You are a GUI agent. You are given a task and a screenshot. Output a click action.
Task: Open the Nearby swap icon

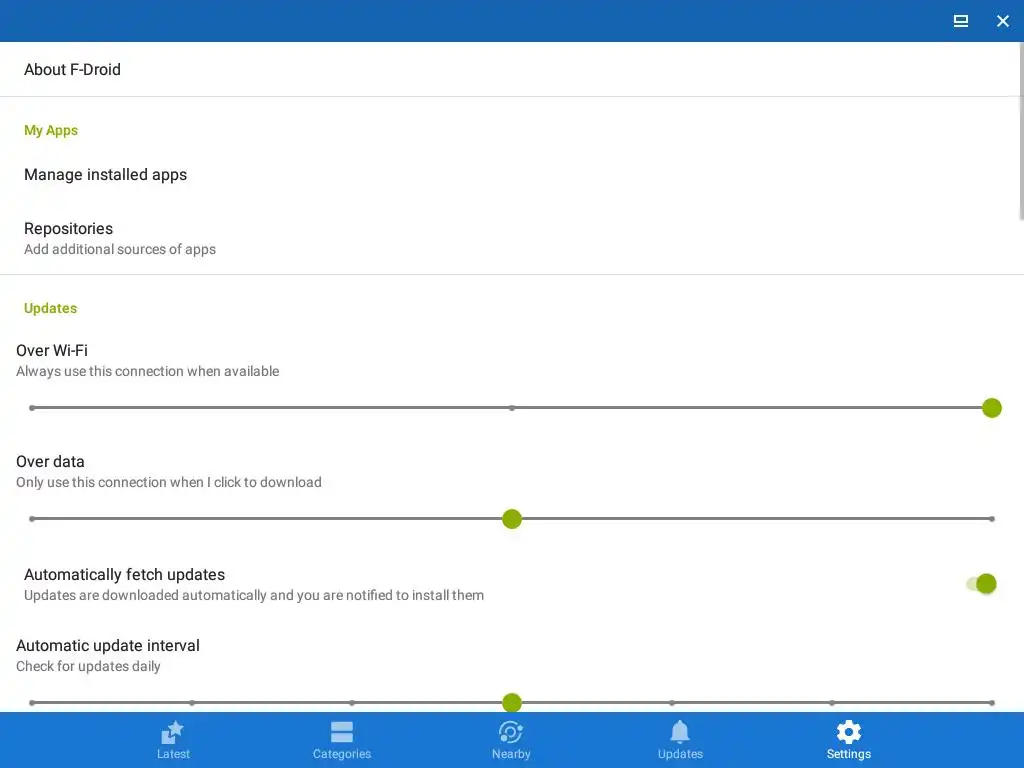511,732
